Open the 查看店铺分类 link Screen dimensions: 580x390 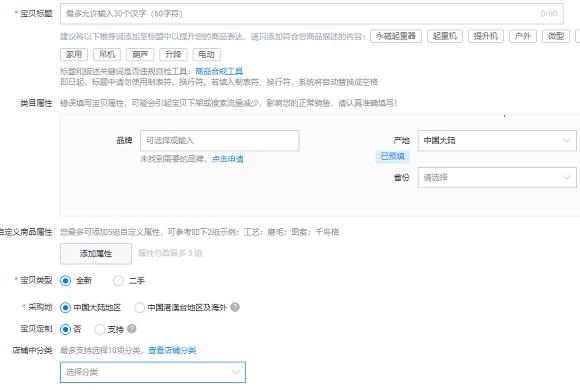[172, 350]
